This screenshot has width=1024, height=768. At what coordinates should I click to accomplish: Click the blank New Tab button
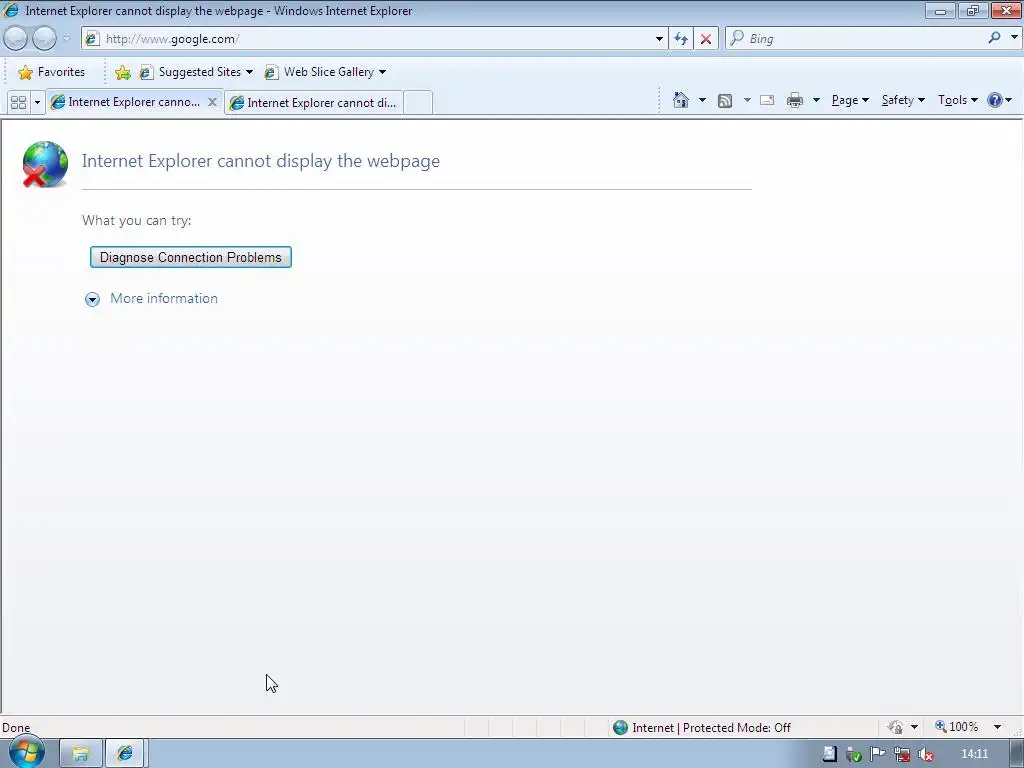tap(418, 103)
